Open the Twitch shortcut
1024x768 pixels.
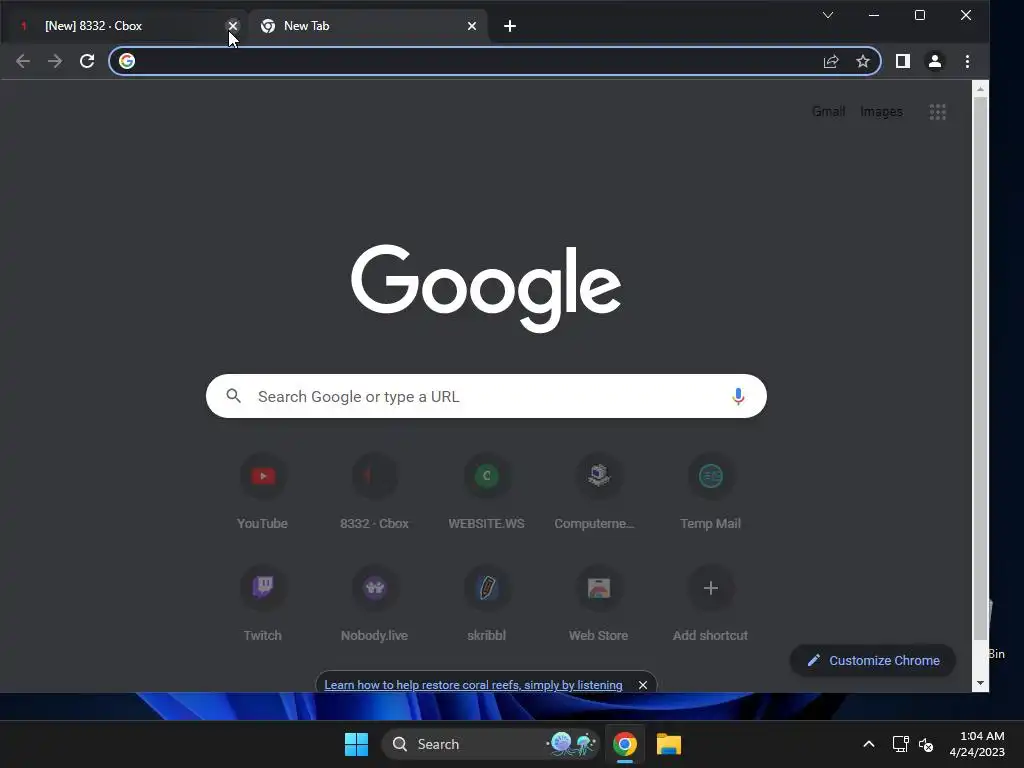click(x=263, y=604)
